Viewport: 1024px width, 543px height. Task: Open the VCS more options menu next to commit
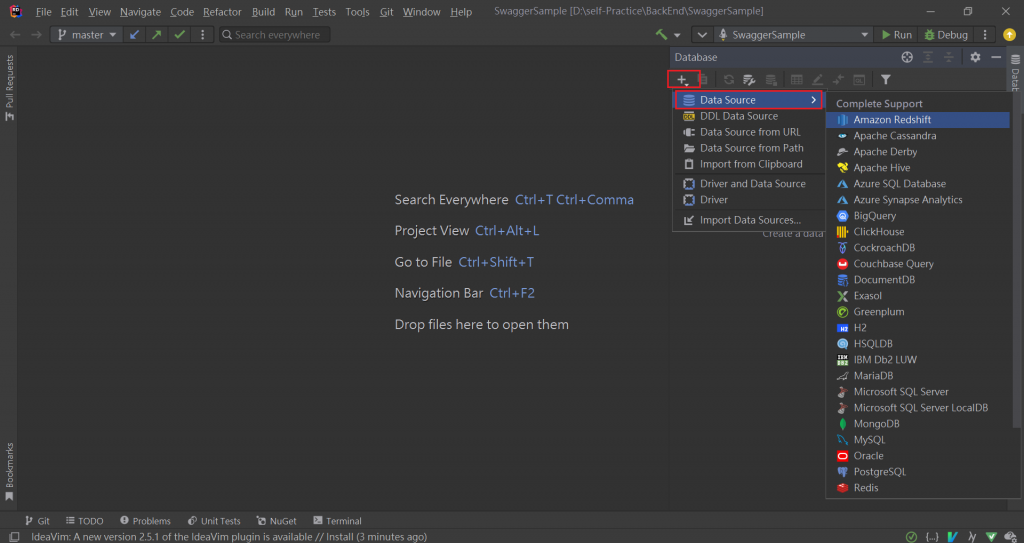tap(202, 35)
